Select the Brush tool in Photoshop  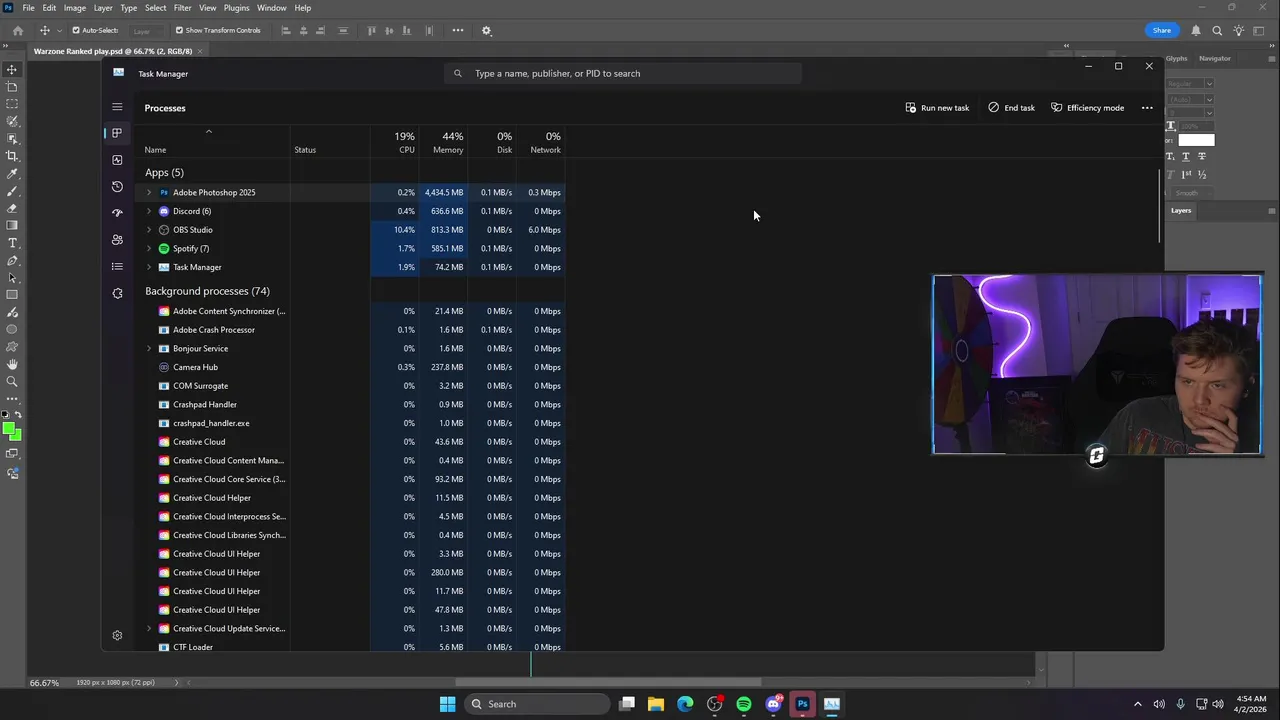point(12,191)
